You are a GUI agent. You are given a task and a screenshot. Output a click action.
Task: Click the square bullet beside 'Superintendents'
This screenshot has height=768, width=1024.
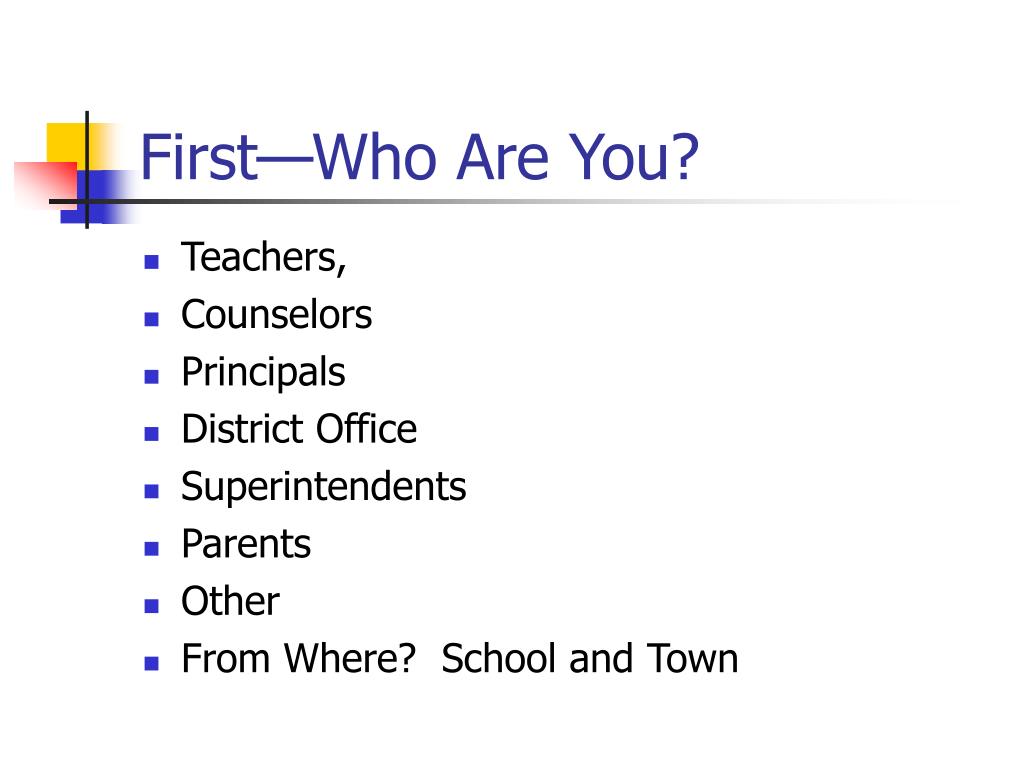(x=152, y=491)
